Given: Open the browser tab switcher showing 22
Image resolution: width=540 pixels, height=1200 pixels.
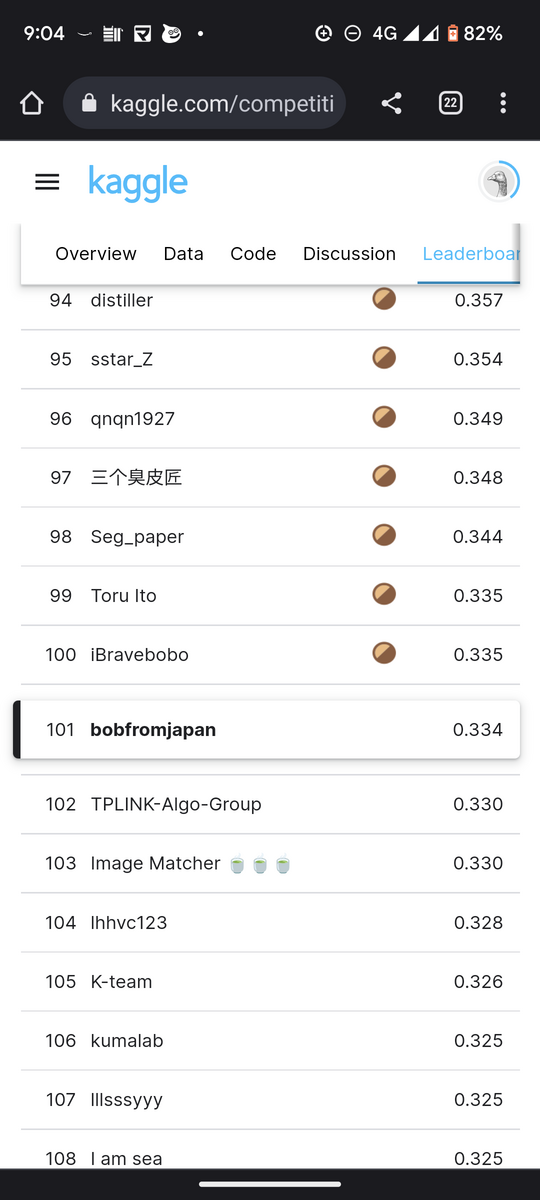Looking at the screenshot, I should (x=450, y=103).
